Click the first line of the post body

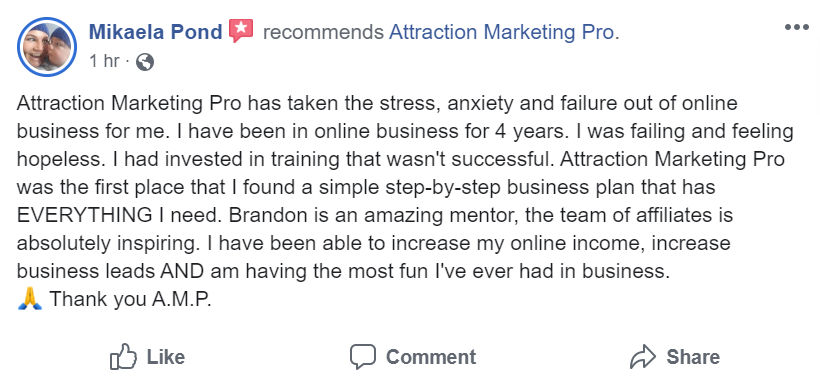tap(377, 103)
